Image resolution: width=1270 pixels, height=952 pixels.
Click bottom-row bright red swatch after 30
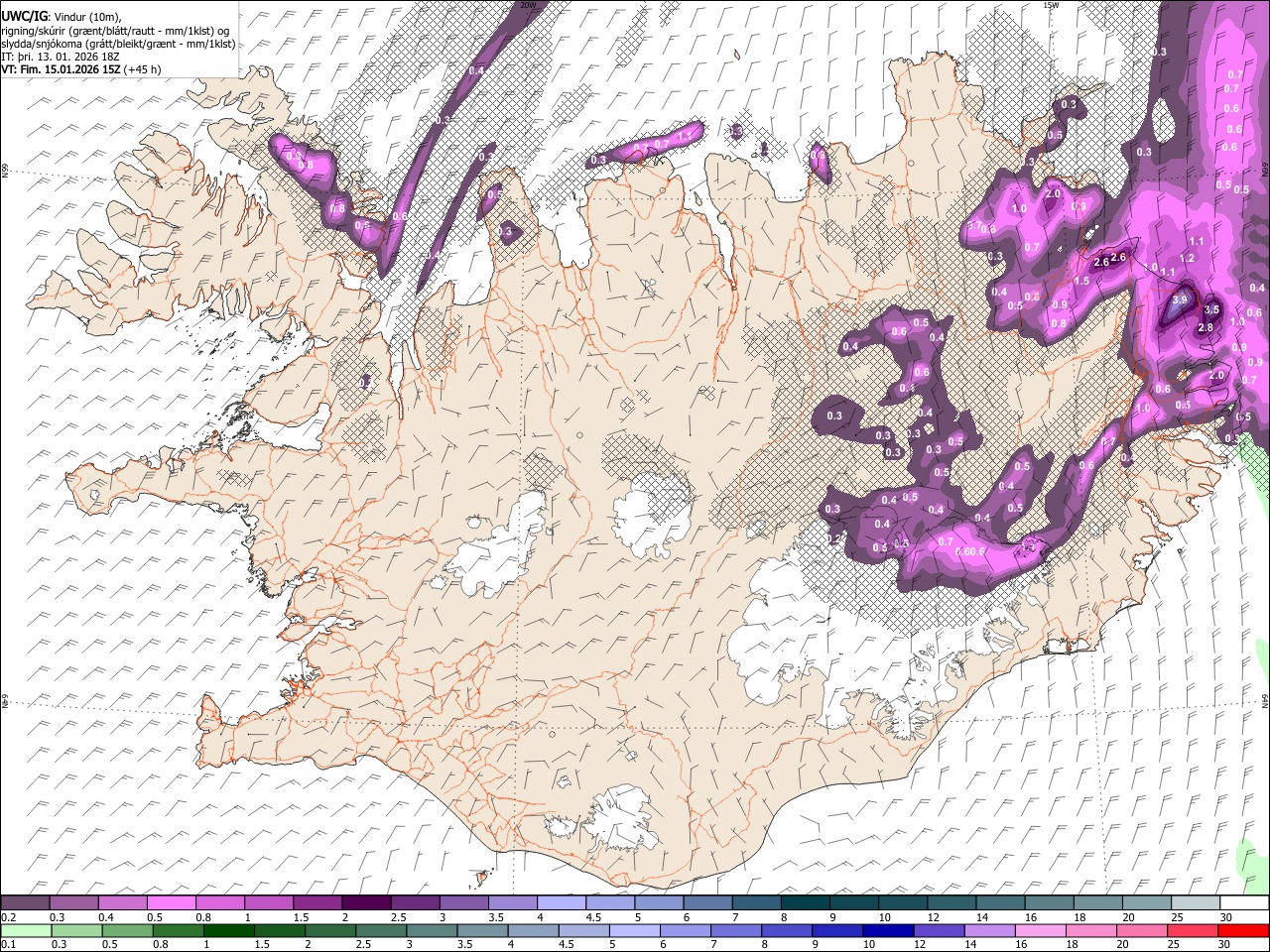[x=1244, y=930]
